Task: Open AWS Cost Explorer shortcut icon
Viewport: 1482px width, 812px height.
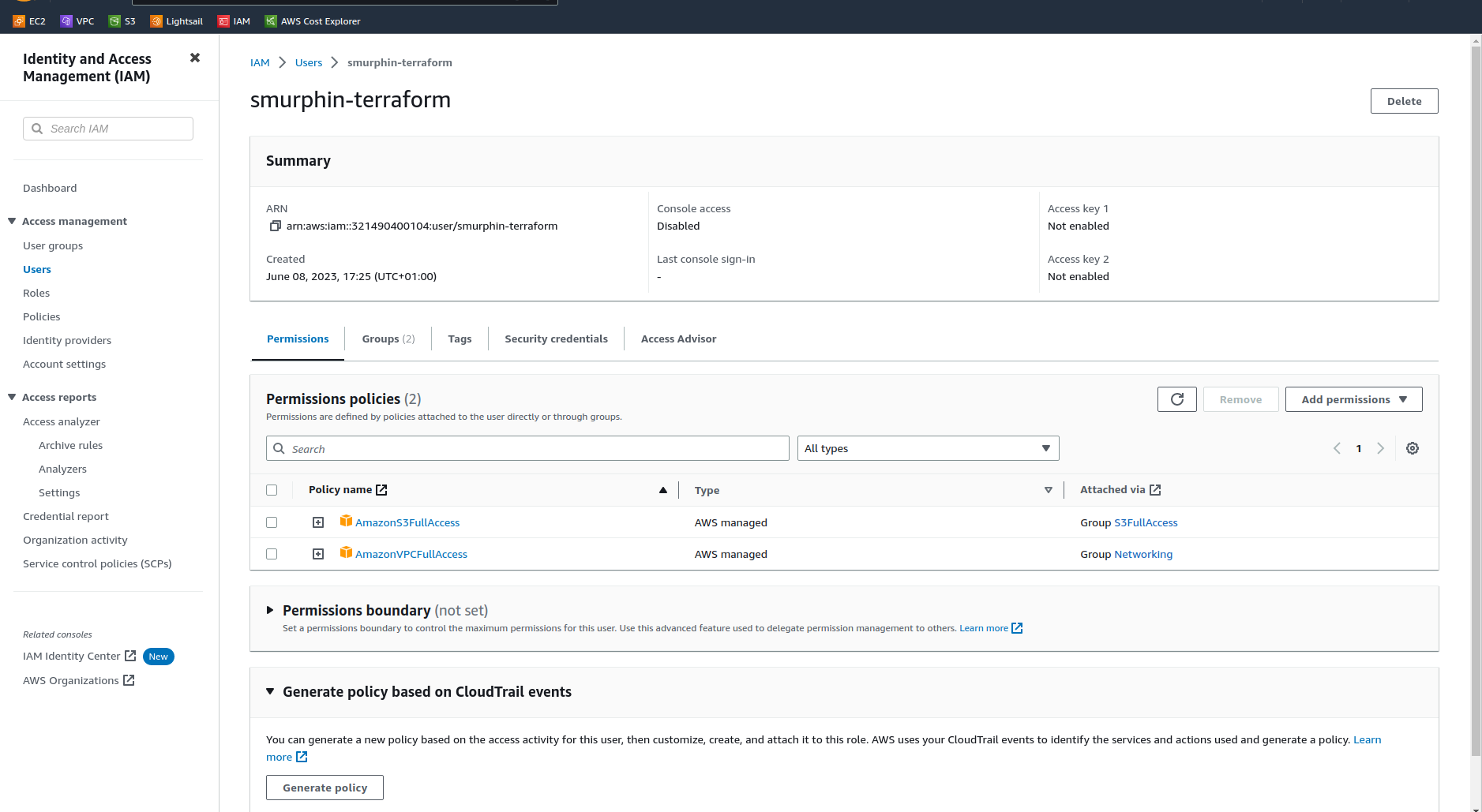Action: 271,21
